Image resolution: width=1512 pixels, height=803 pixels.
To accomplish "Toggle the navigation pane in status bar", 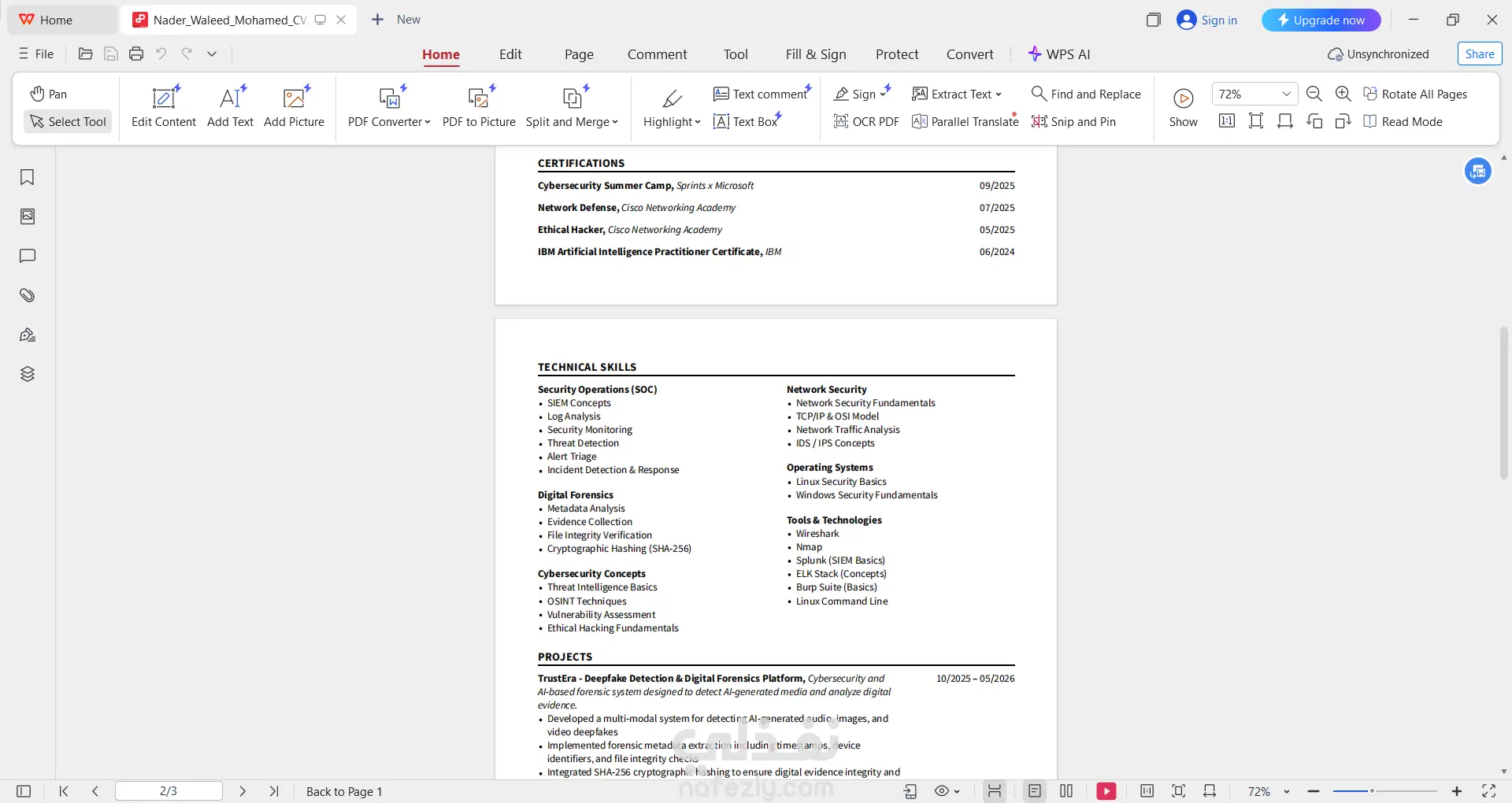I will 24,791.
